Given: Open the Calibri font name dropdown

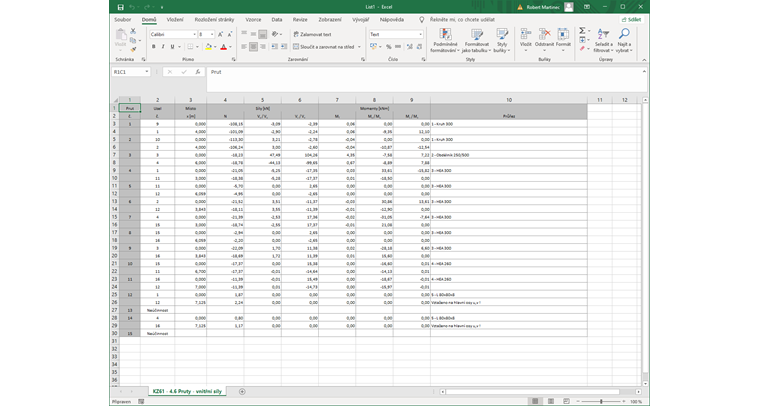Looking at the screenshot, I should [x=194, y=34].
